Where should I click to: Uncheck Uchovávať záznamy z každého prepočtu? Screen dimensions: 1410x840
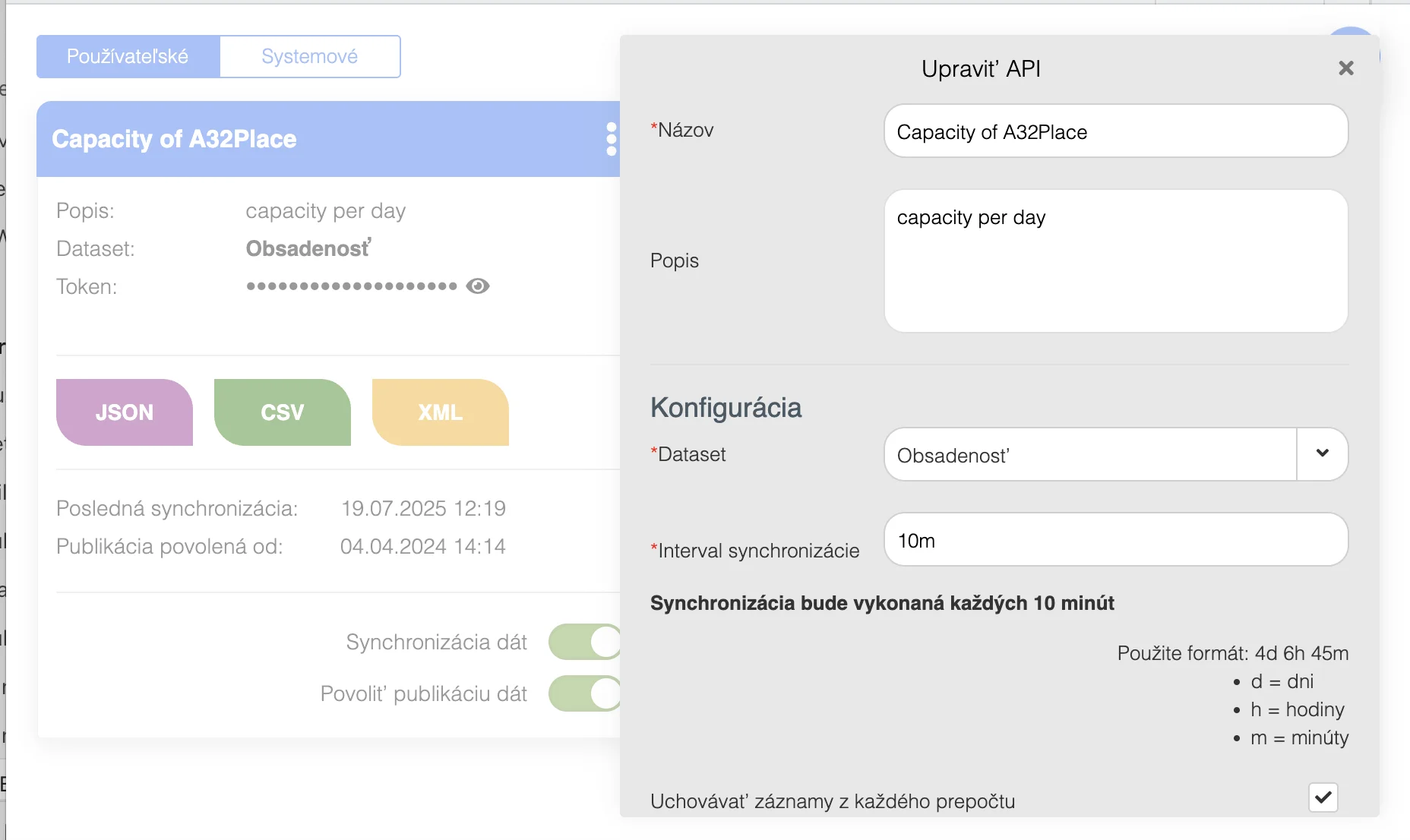pyautogui.click(x=1323, y=797)
